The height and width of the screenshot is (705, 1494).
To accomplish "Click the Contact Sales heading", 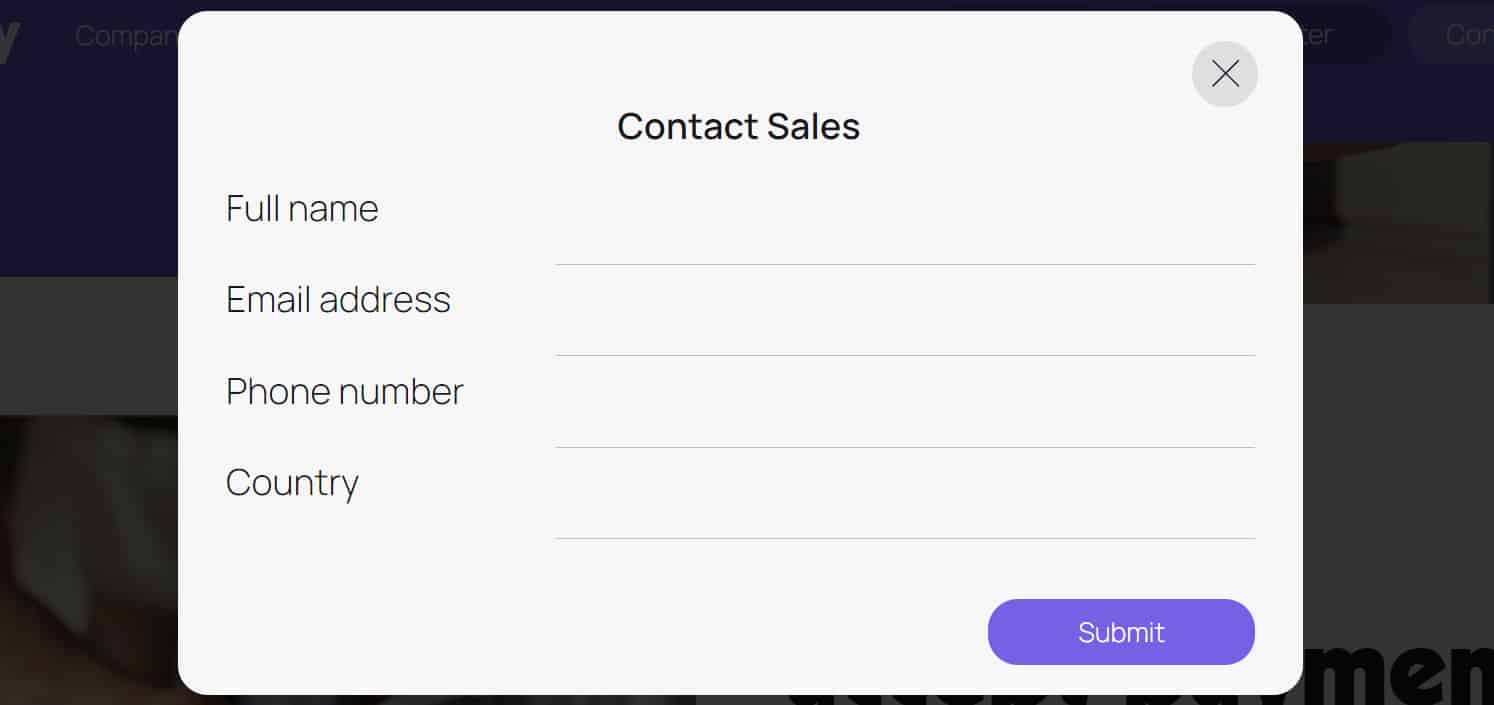I will click(x=739, y=126).
